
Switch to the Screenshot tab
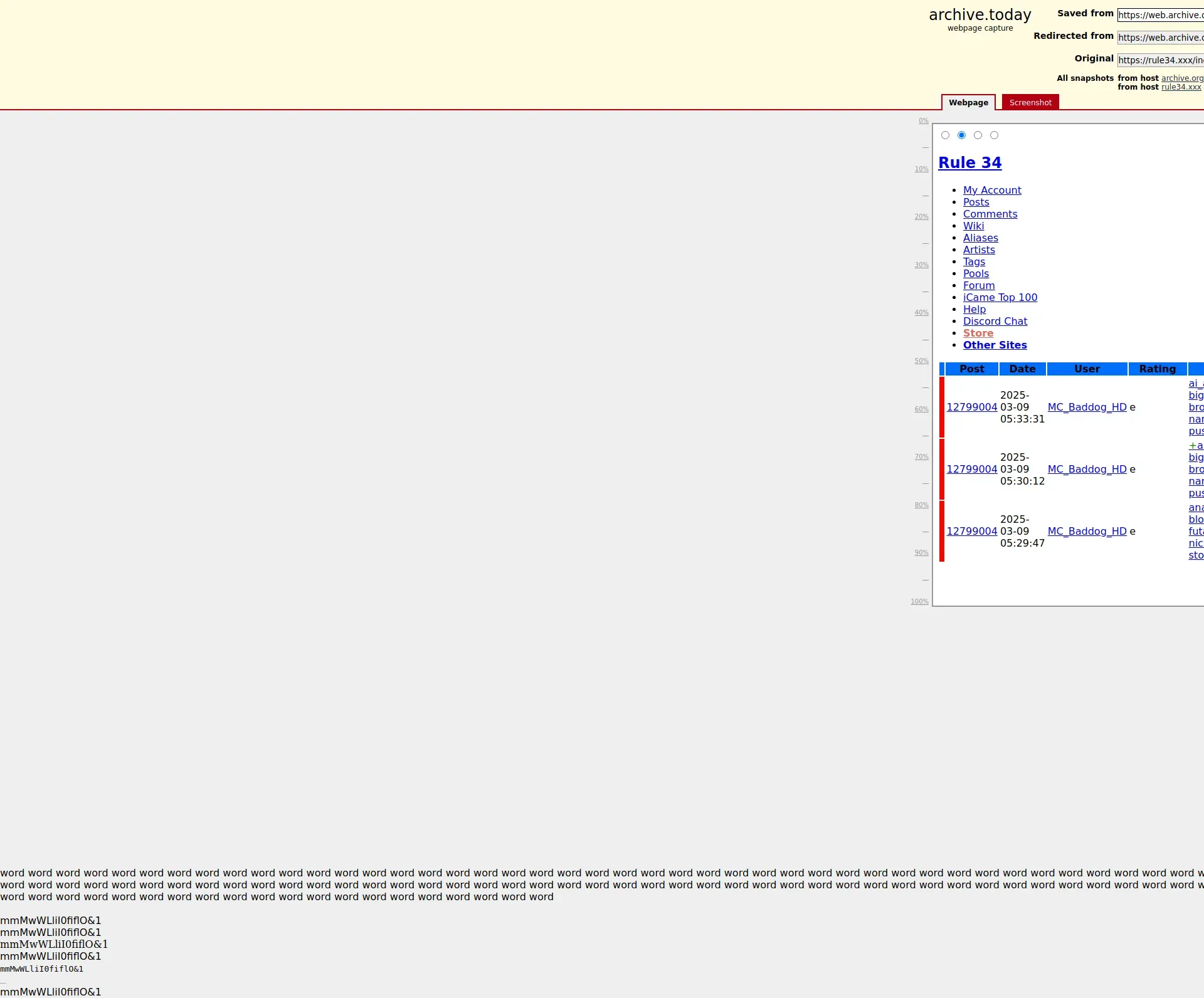1030,103
